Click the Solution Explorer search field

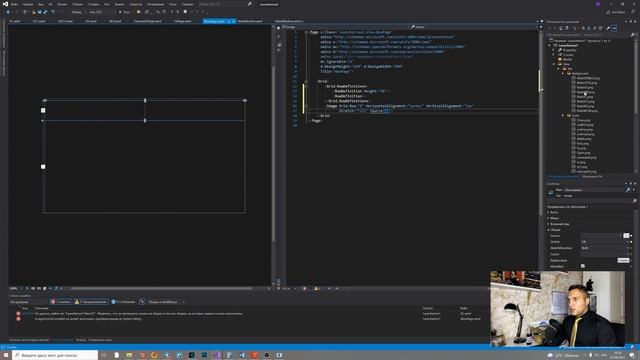589,35
